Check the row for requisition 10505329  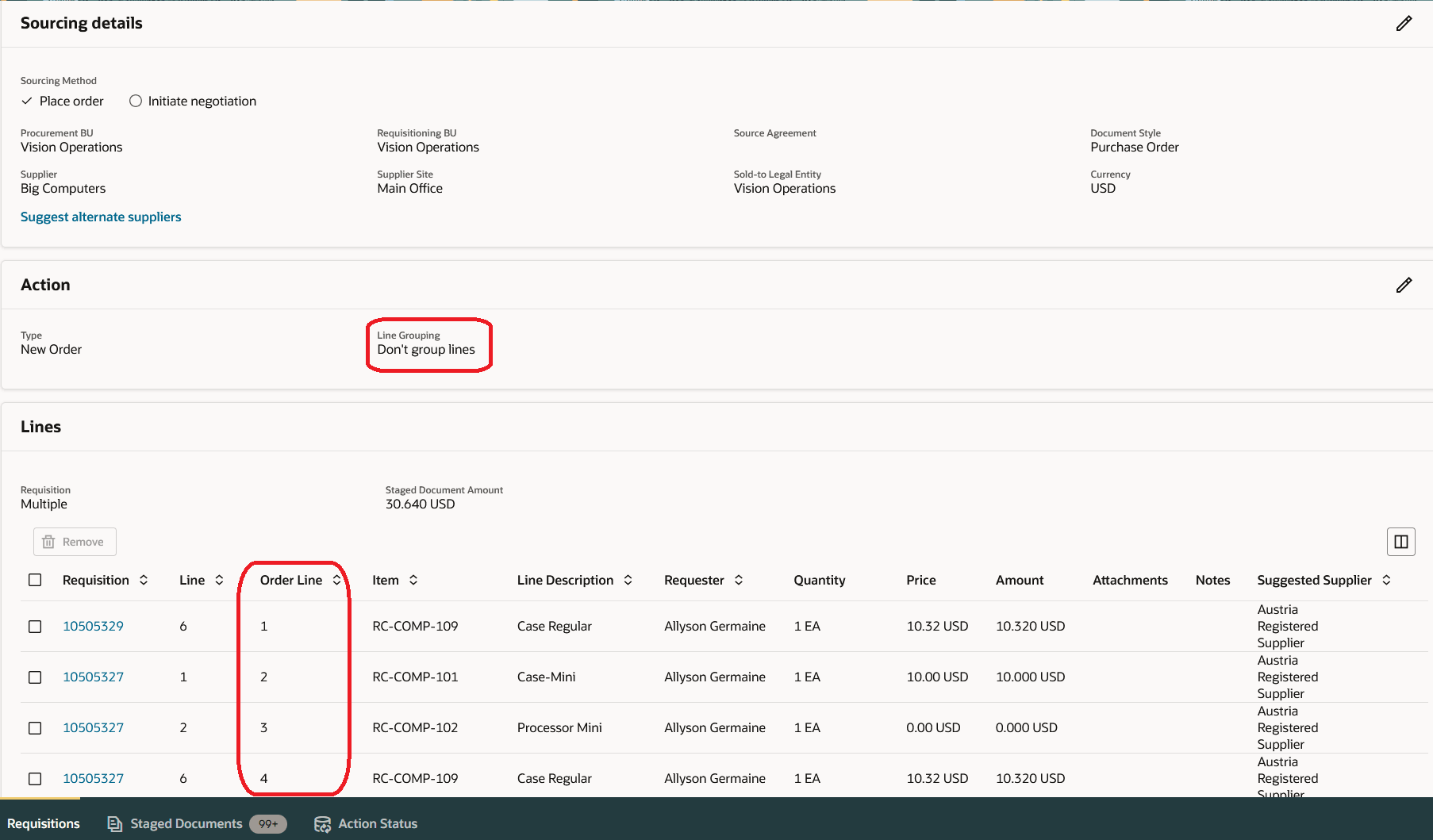pos(35,627)
